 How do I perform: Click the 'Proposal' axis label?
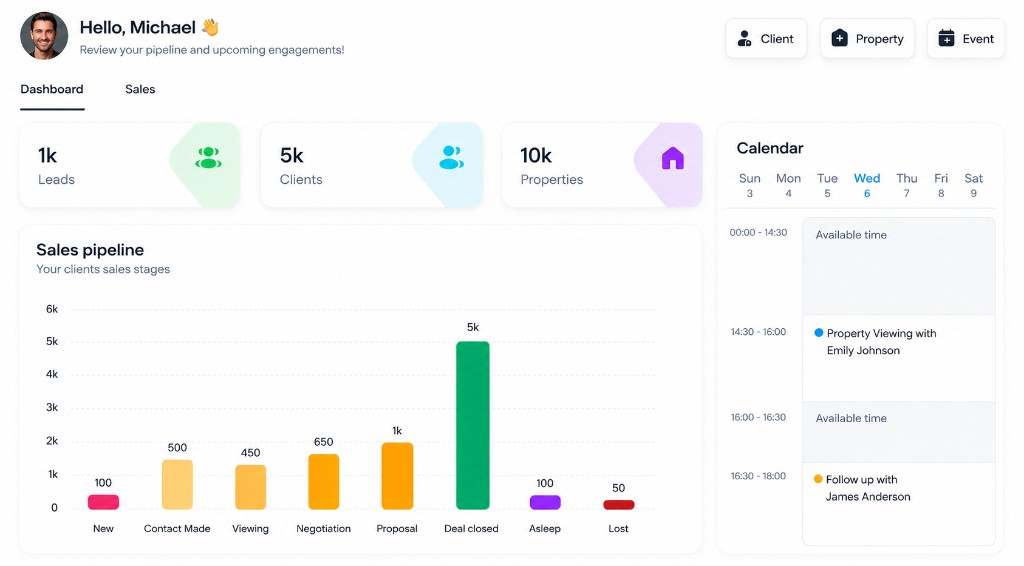pyautogui.click(x=397, y=529)
